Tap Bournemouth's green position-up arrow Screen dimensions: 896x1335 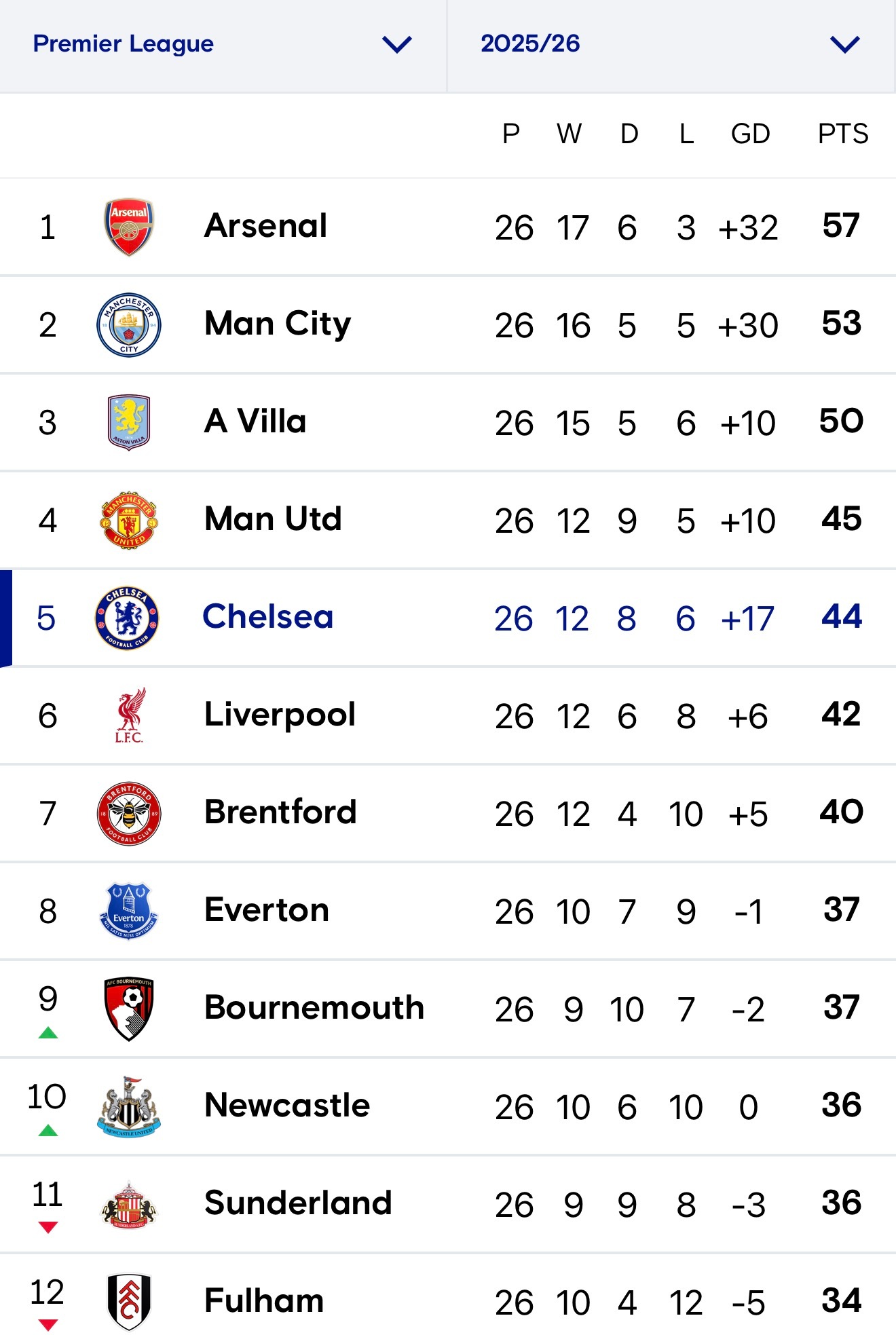coord(48,1033)
